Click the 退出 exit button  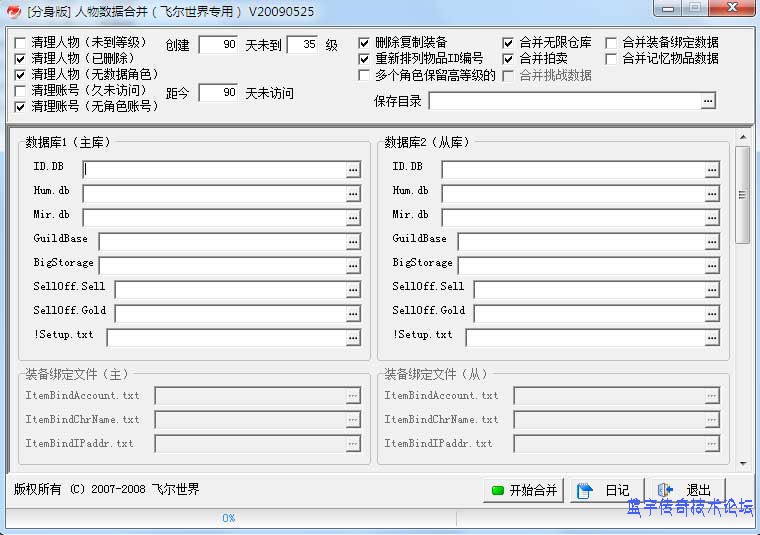point(686,490)
